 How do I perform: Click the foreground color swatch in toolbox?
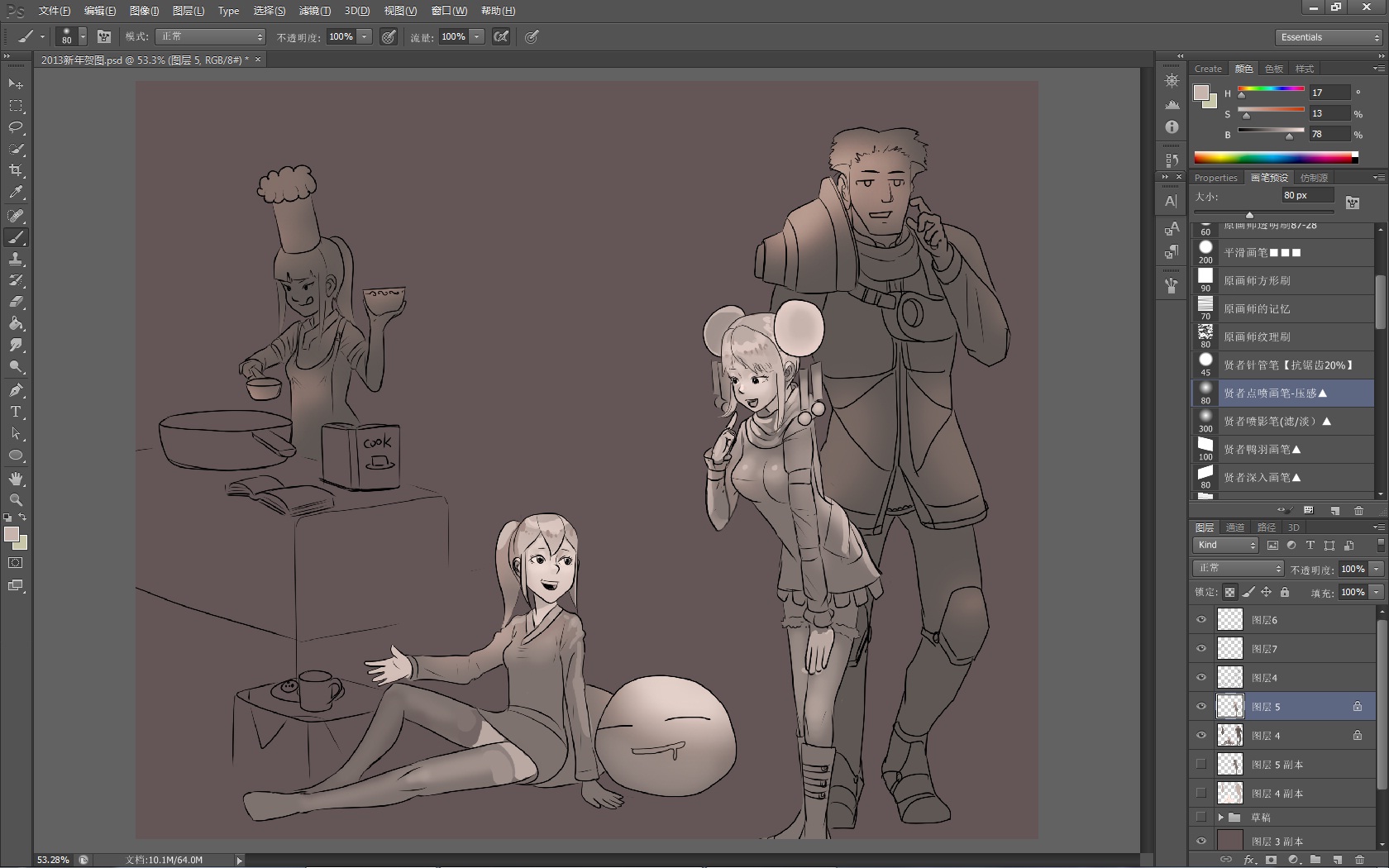[12, 534]
